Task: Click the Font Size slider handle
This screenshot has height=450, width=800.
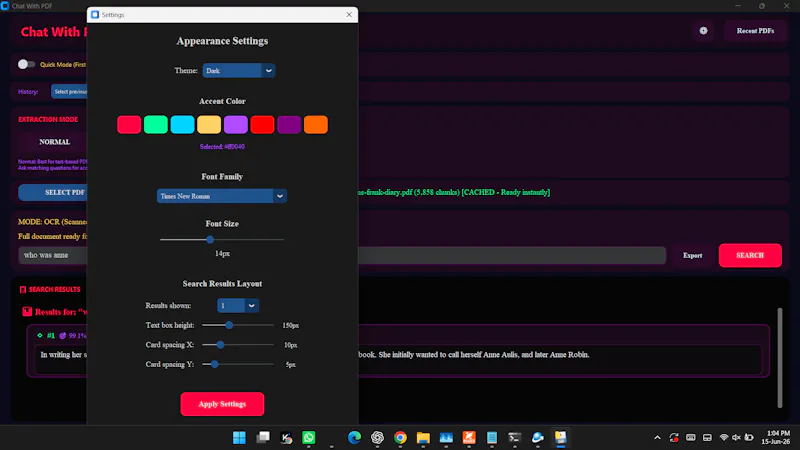Action: point(210,239)
